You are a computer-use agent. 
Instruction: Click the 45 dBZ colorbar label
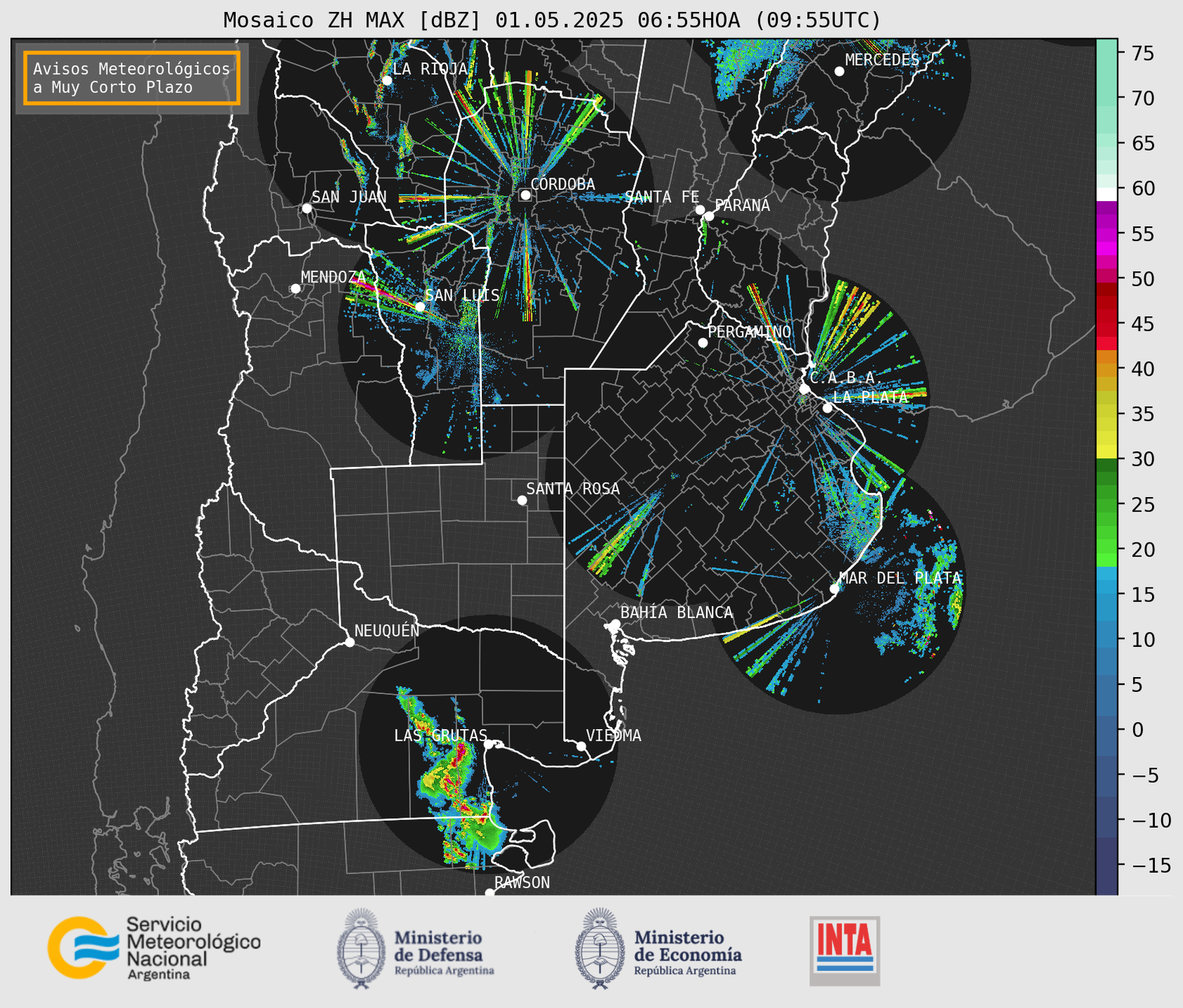1142,324
